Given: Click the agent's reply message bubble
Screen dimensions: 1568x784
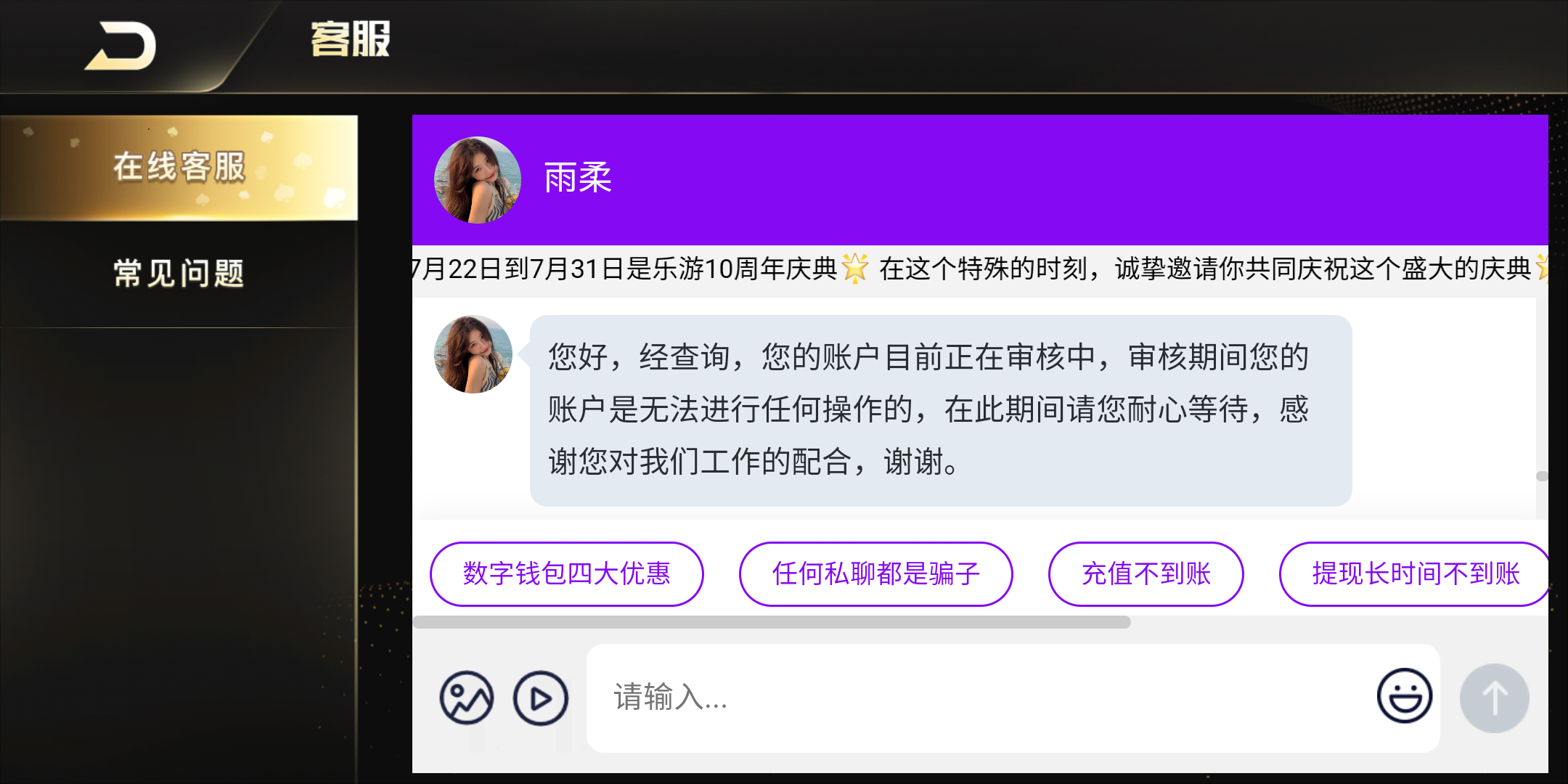Looking at the screenshot, I should [941, 410].
